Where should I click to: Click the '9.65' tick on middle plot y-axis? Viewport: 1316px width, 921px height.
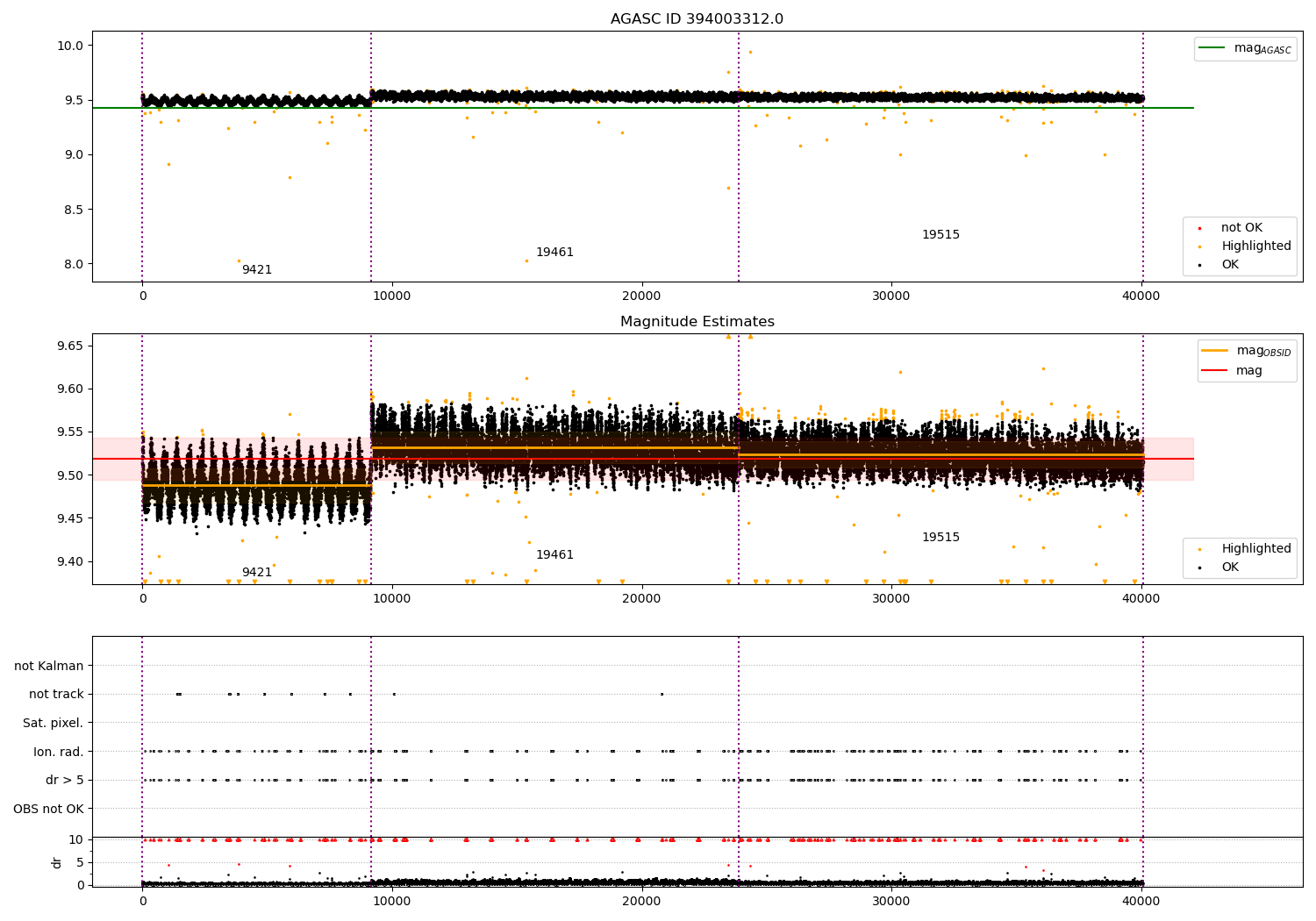[x=70, y=346]
